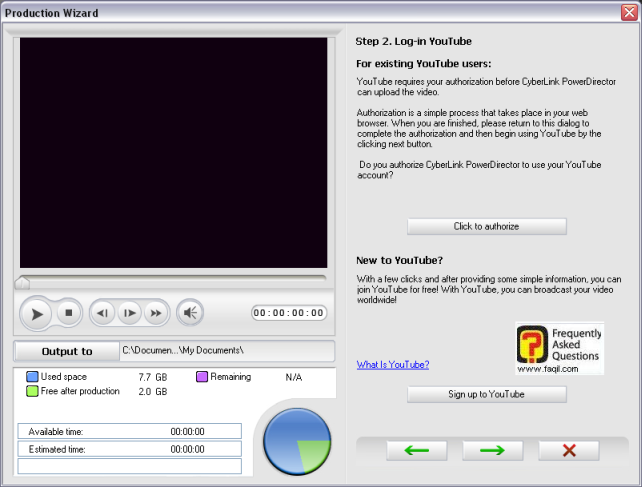Fast forward the preview
The image size is (642, 487).
156,313
